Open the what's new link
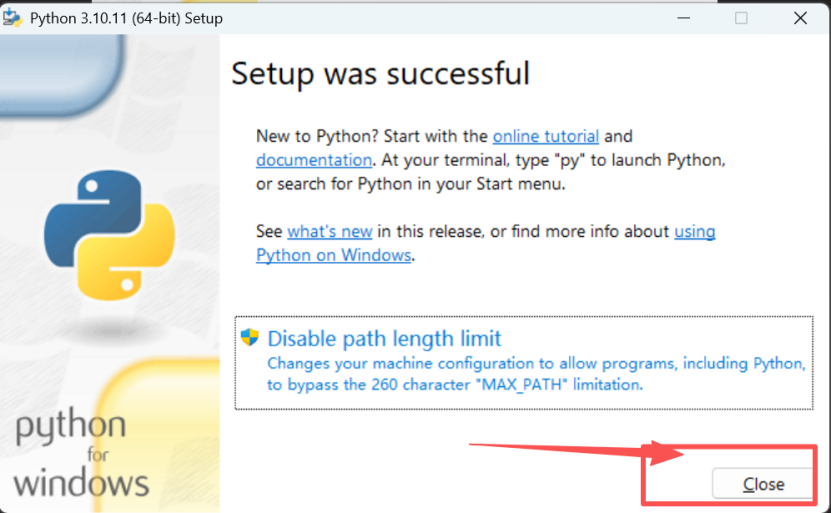 pos(330,232)
